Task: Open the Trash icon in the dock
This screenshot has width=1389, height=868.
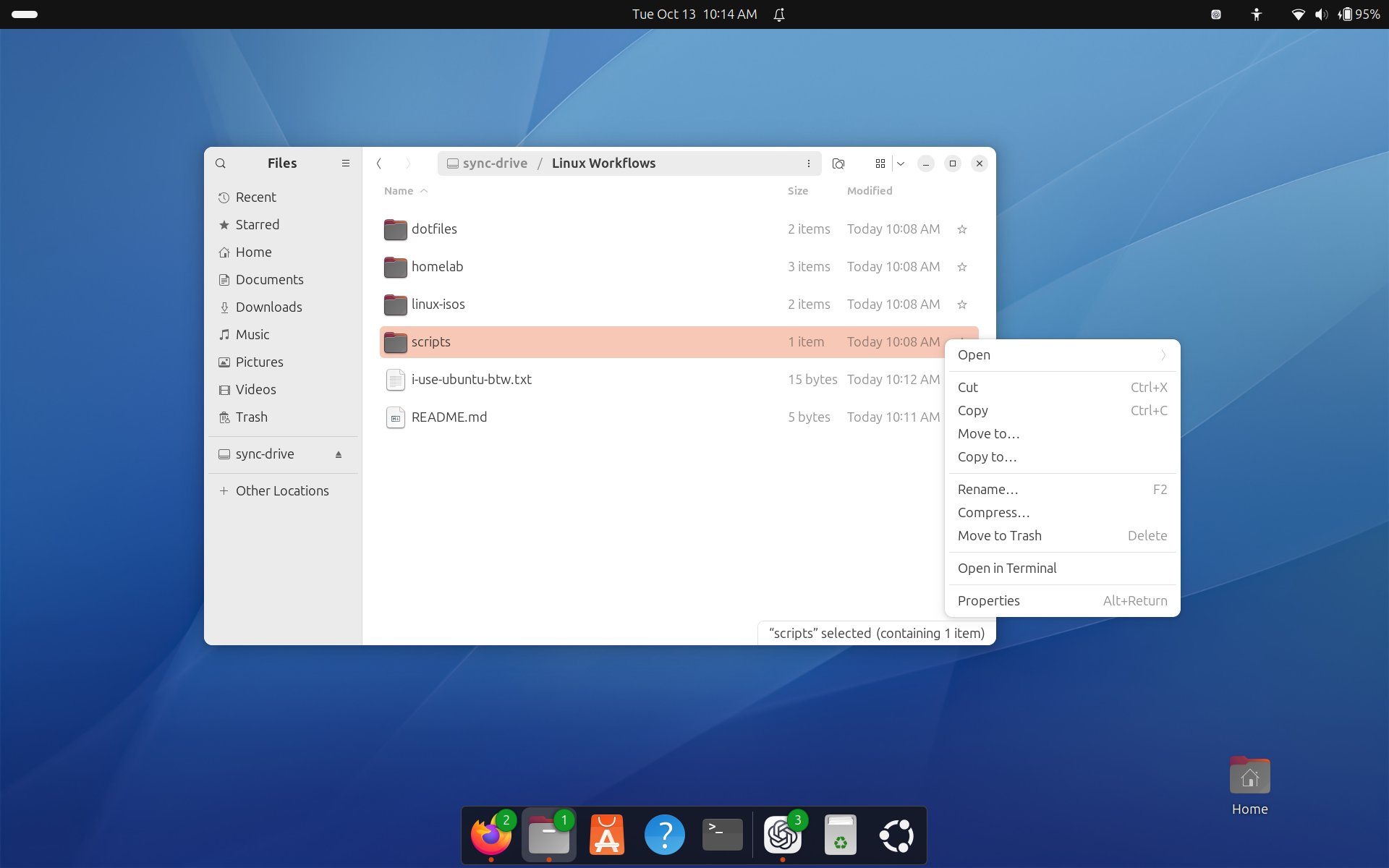Action: coord(841,835)
